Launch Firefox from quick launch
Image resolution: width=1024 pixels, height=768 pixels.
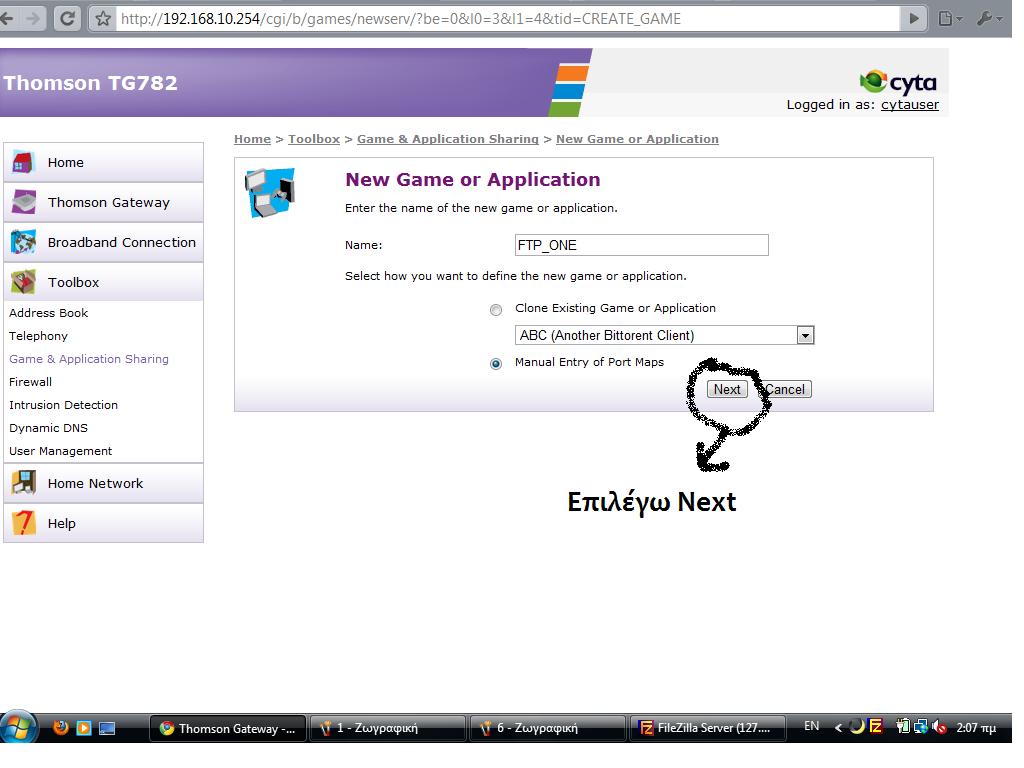(x=61, y=727)
